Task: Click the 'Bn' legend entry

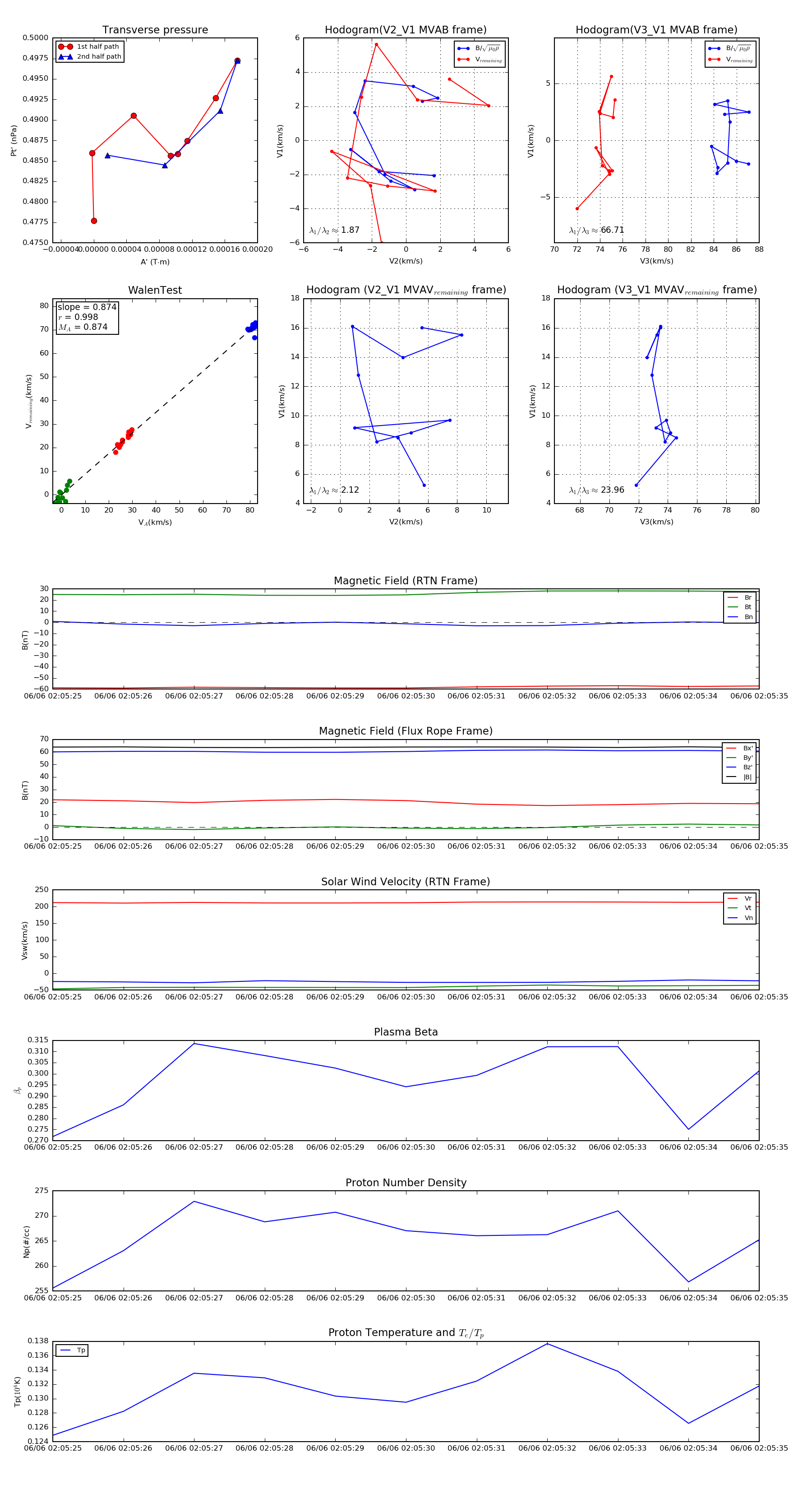Action: [740, 617]
